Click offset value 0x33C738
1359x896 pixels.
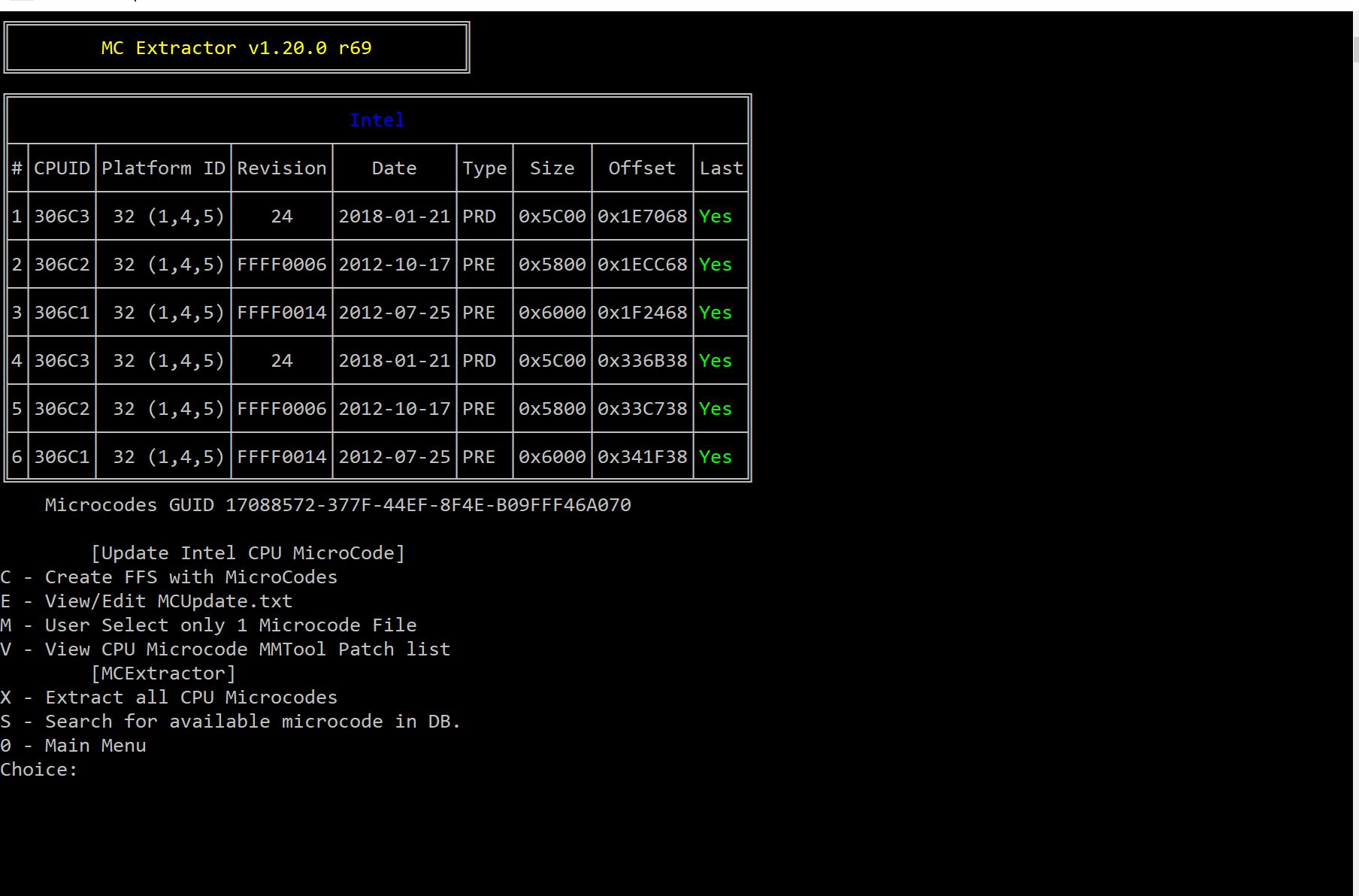point(643,409)
